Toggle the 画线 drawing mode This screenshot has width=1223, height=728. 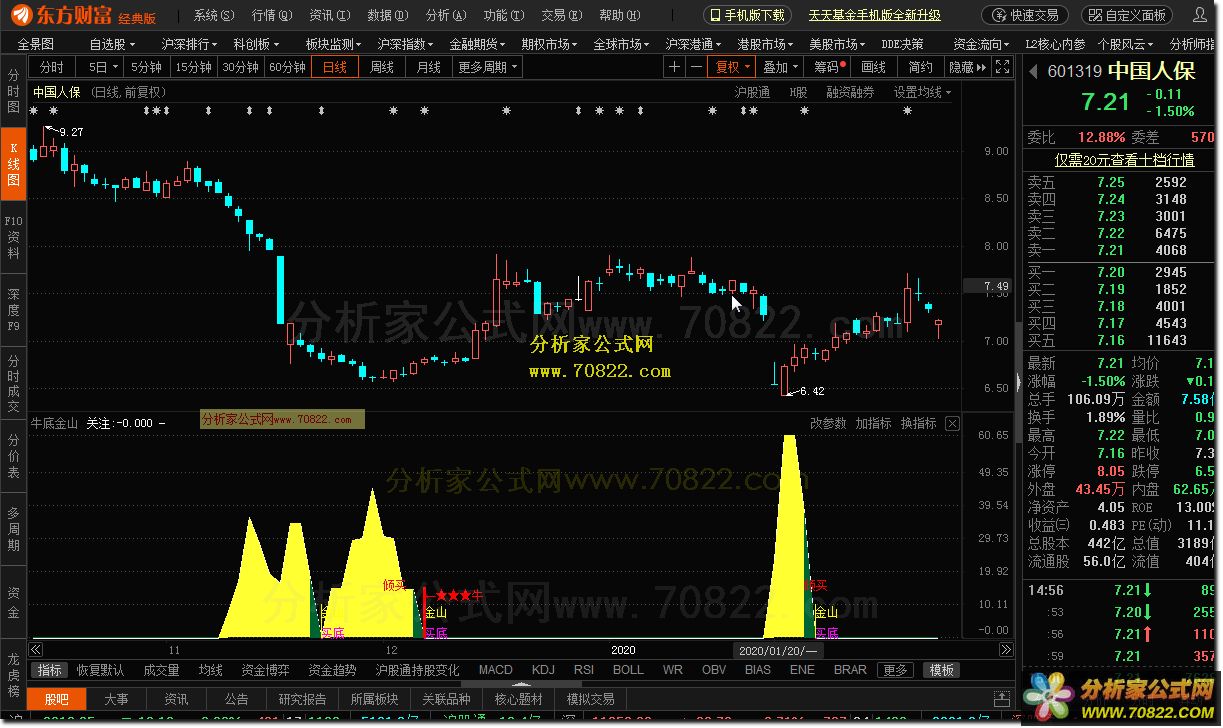(873, 67)
